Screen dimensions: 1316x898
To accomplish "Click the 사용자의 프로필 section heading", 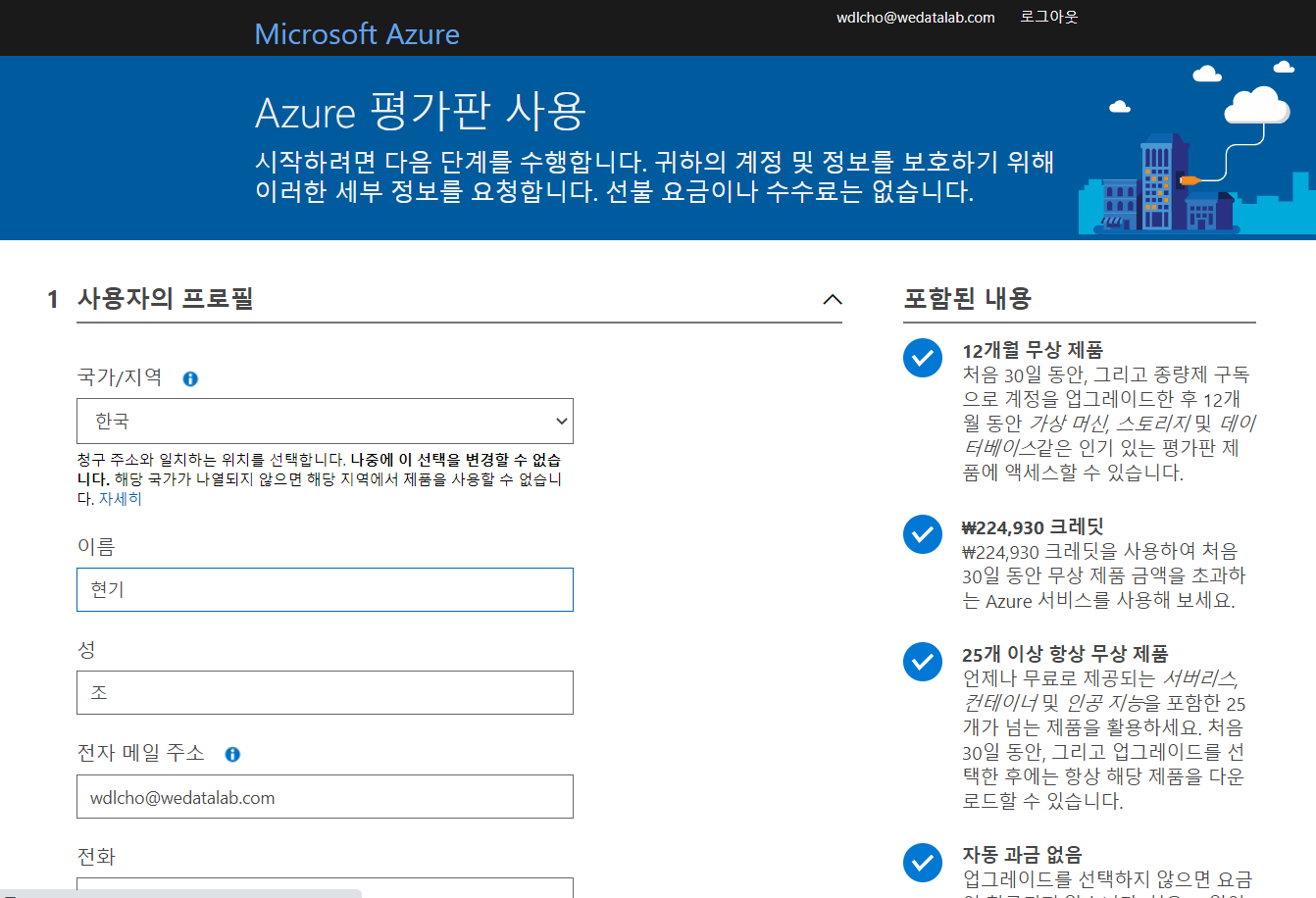I will coord(166,298).
